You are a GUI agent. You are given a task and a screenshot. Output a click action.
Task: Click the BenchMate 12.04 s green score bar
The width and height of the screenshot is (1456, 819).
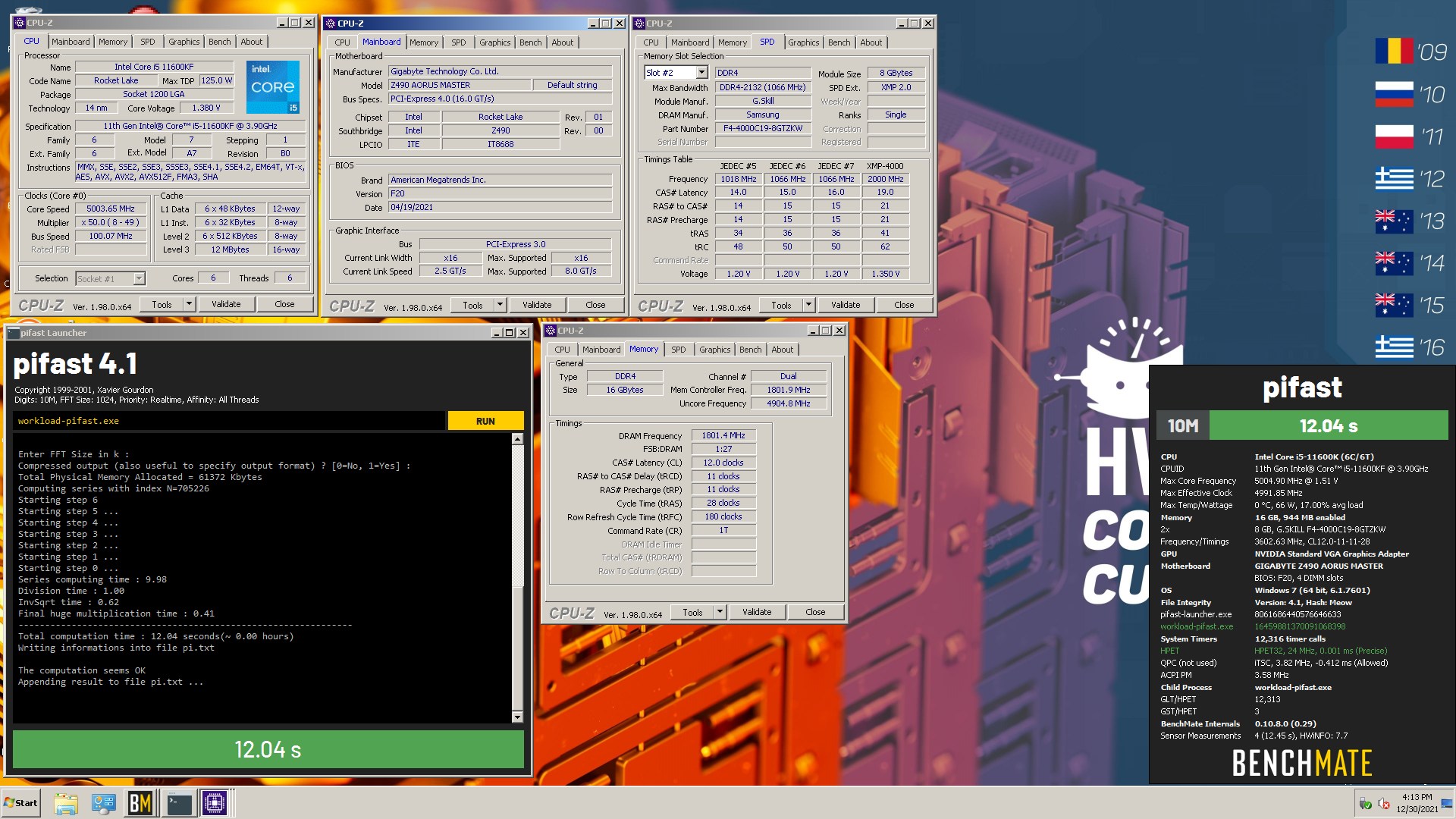[1329, 425]
